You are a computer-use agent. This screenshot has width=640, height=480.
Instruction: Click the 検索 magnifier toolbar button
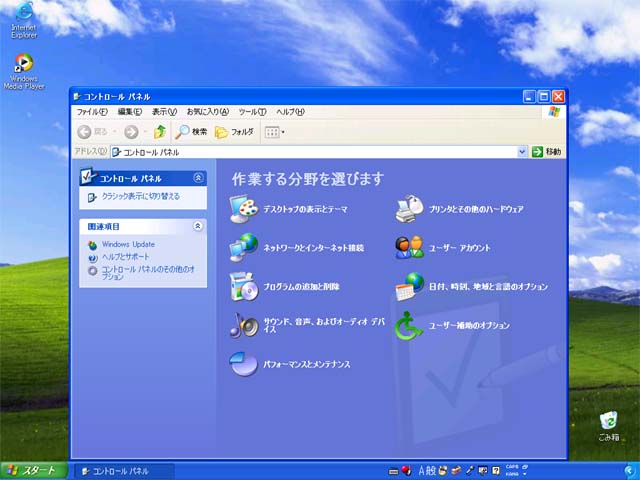tap(191, 131)
